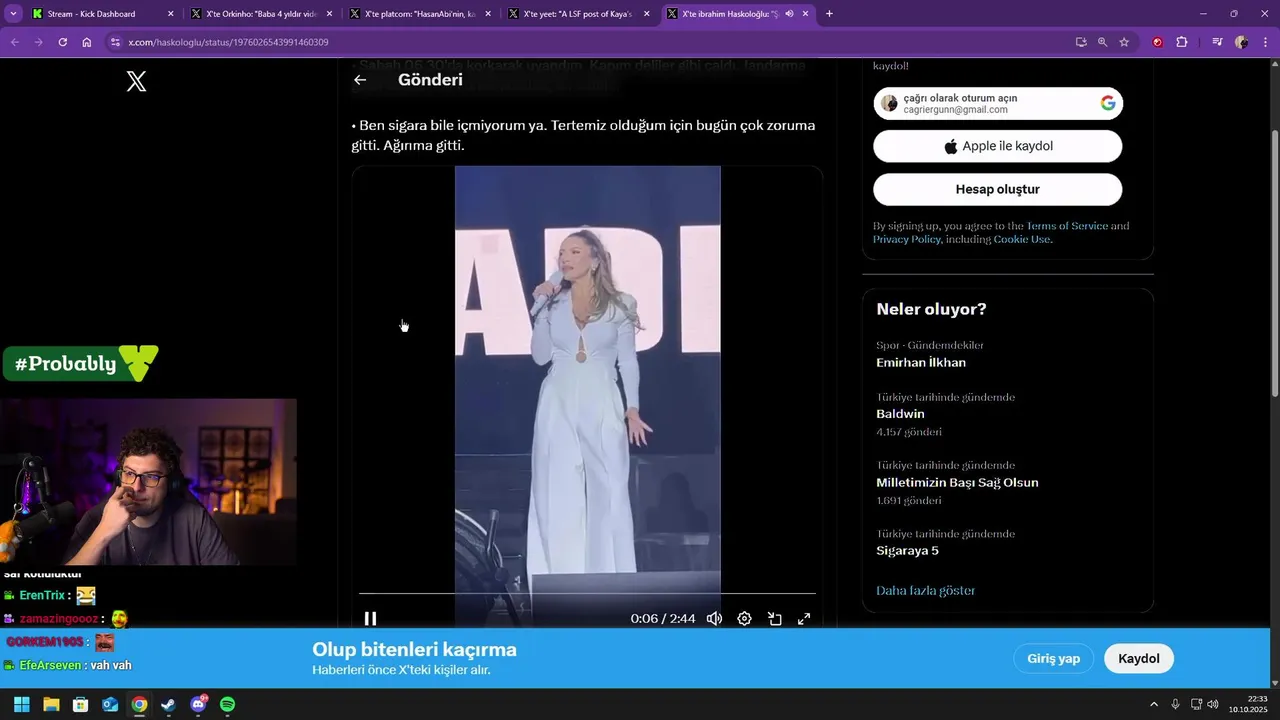1280x720 pixels.
Task: Open the Privacy Policy link
Action: coord(907,239)
